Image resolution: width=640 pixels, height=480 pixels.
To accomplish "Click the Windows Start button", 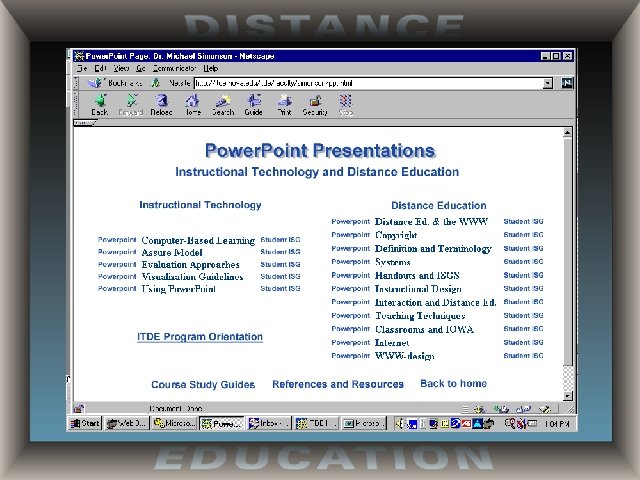I will [x=85, y=424].
